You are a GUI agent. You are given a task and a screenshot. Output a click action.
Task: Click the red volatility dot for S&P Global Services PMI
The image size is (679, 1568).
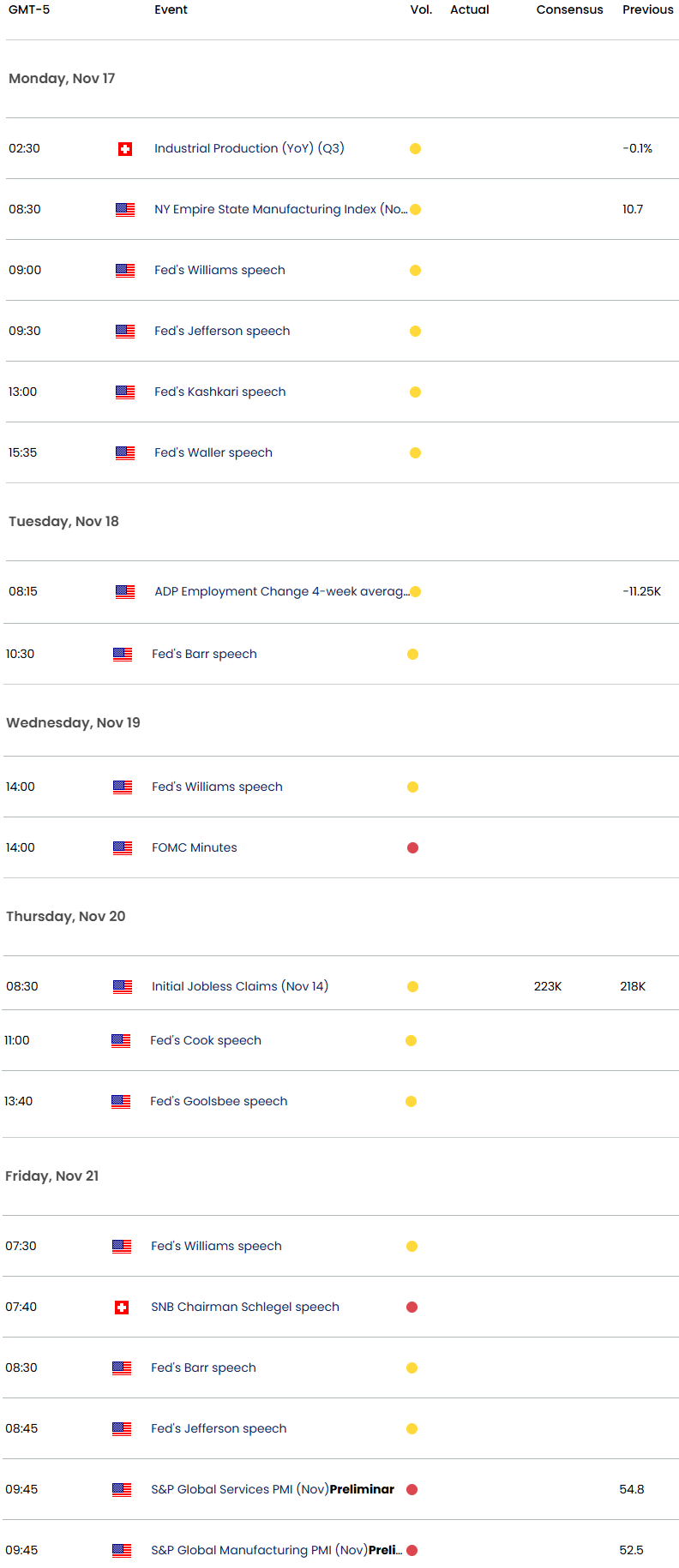pos(412,1490)
